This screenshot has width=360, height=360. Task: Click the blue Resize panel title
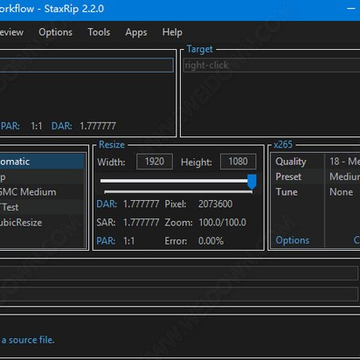(112, 145)
